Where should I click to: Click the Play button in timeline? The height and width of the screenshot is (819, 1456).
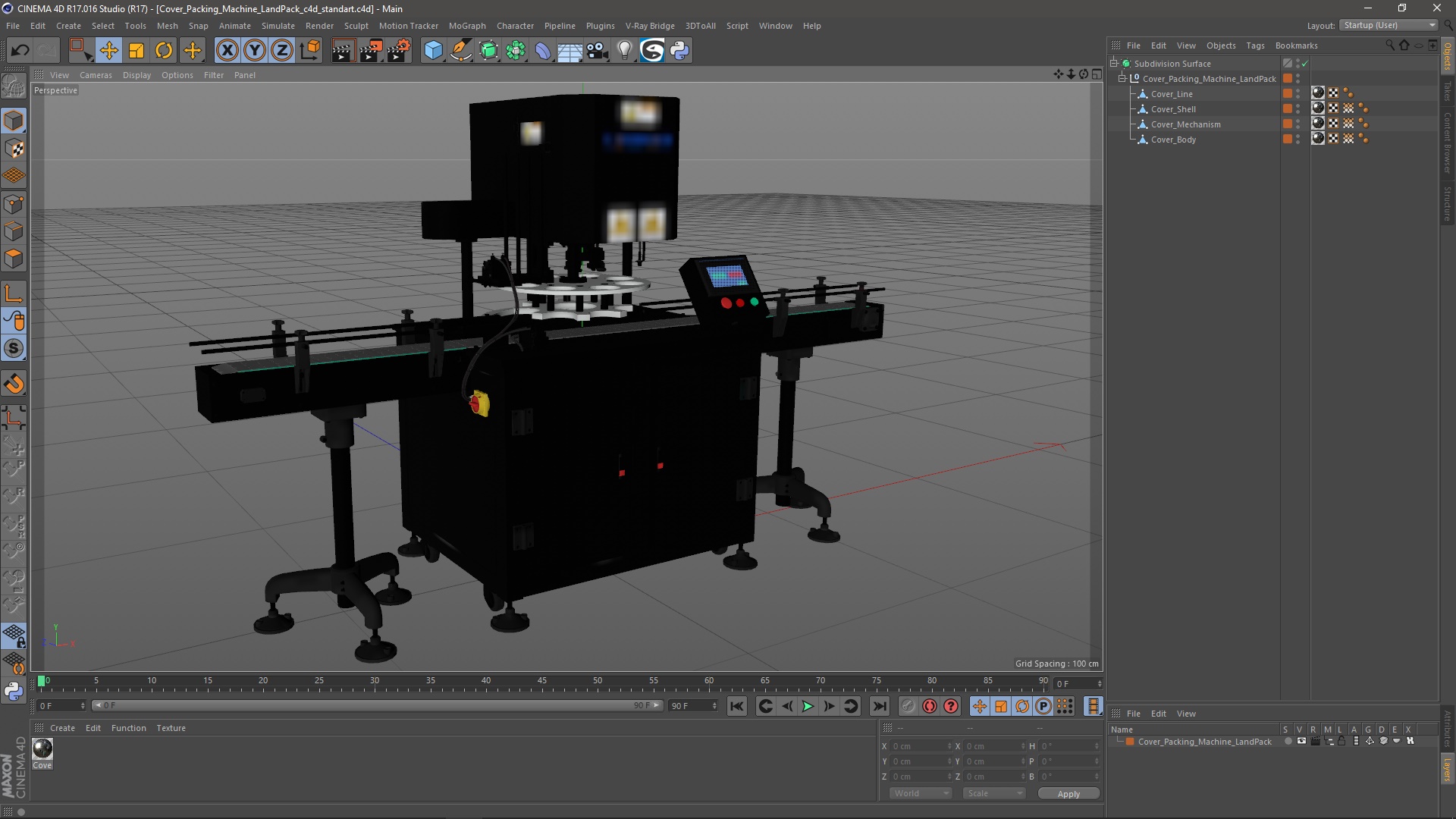pos(808,706)
